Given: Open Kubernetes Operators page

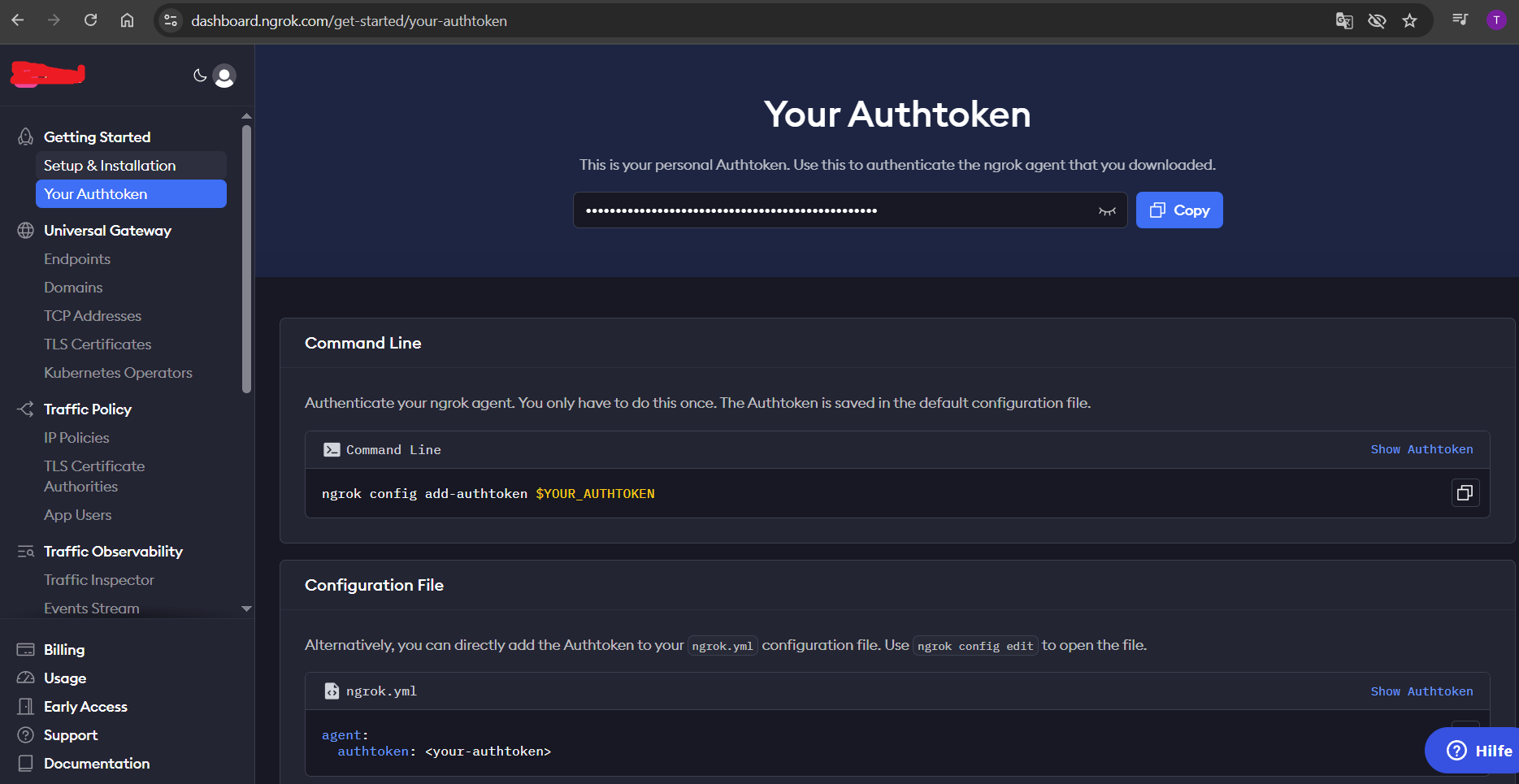Looking at the screenshot, I should coord(118,372).
